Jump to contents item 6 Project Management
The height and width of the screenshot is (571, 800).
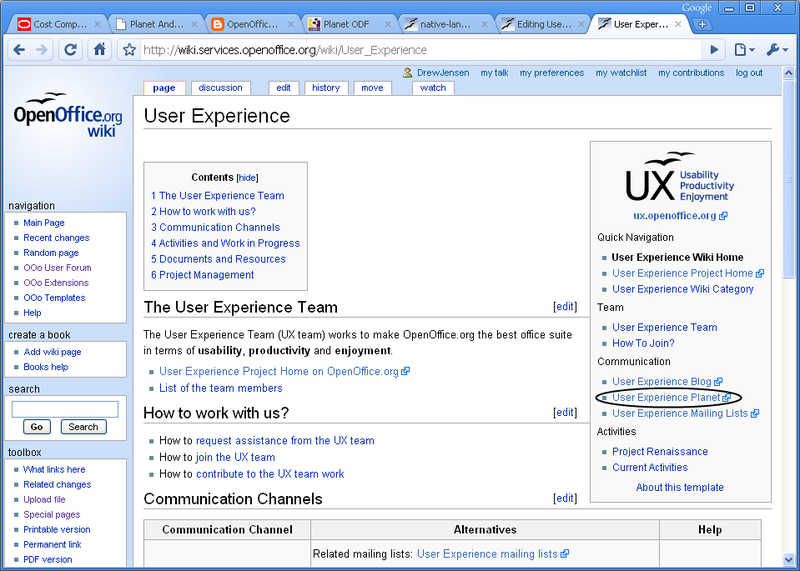pos(202,275)
